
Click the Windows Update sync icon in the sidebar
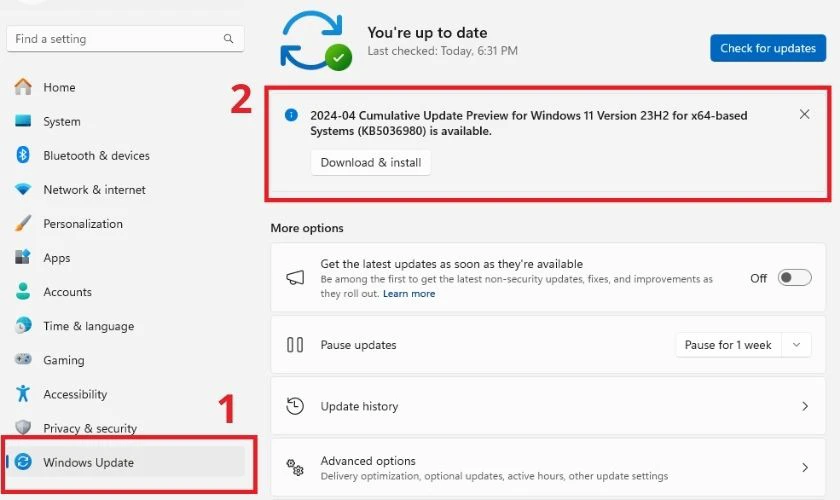(x=23, y=461)
